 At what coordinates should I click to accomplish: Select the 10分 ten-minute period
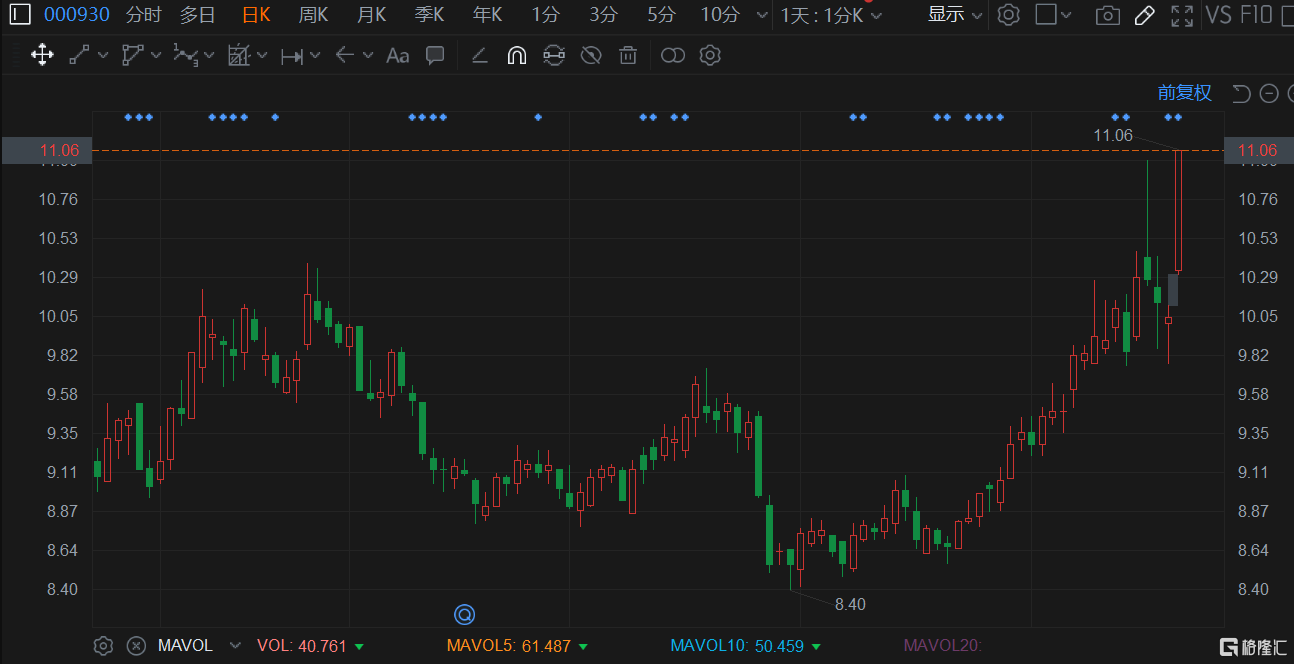[x=720, y=15]
